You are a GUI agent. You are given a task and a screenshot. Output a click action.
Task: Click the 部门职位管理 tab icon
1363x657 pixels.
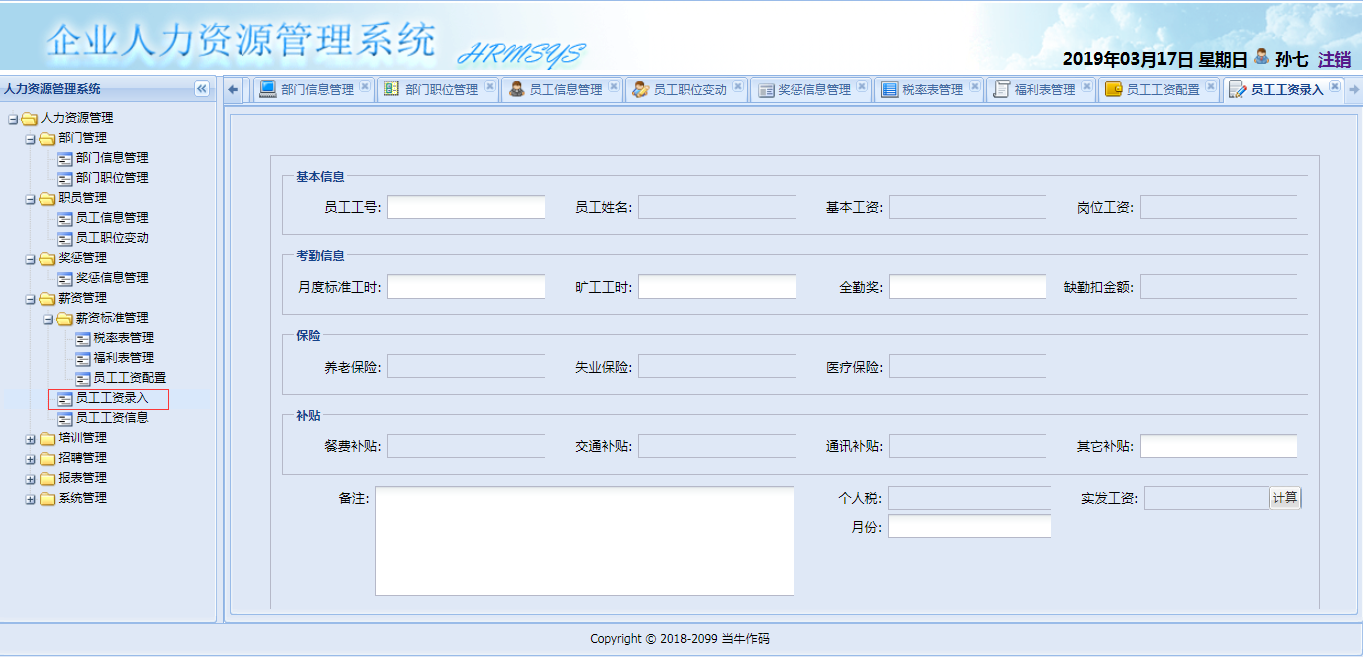pyautogui.click(x=392, y=89)
